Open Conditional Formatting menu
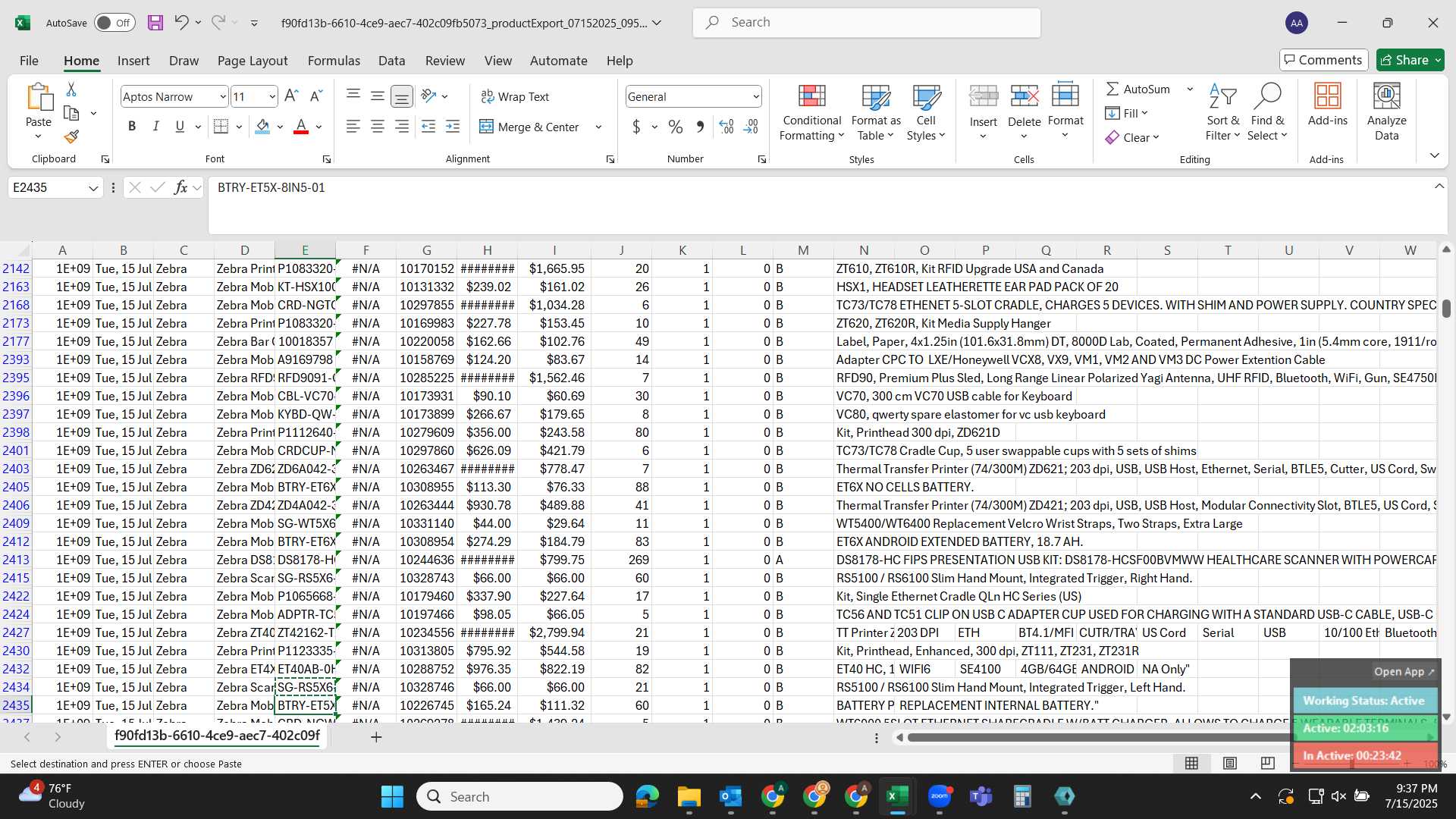Viewport: 1456px width, 819px height. (x=812, y=112)
